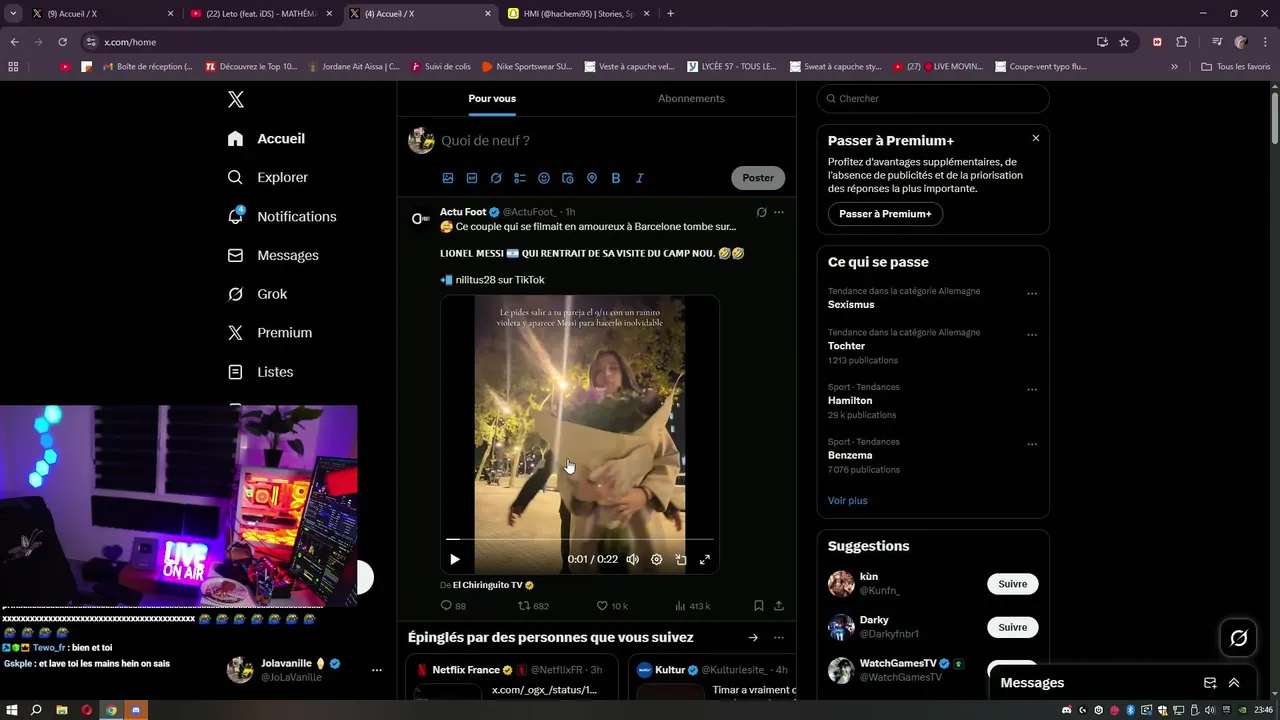
Task: Expand video to fullscreen
Action: [x=705, y=560]
